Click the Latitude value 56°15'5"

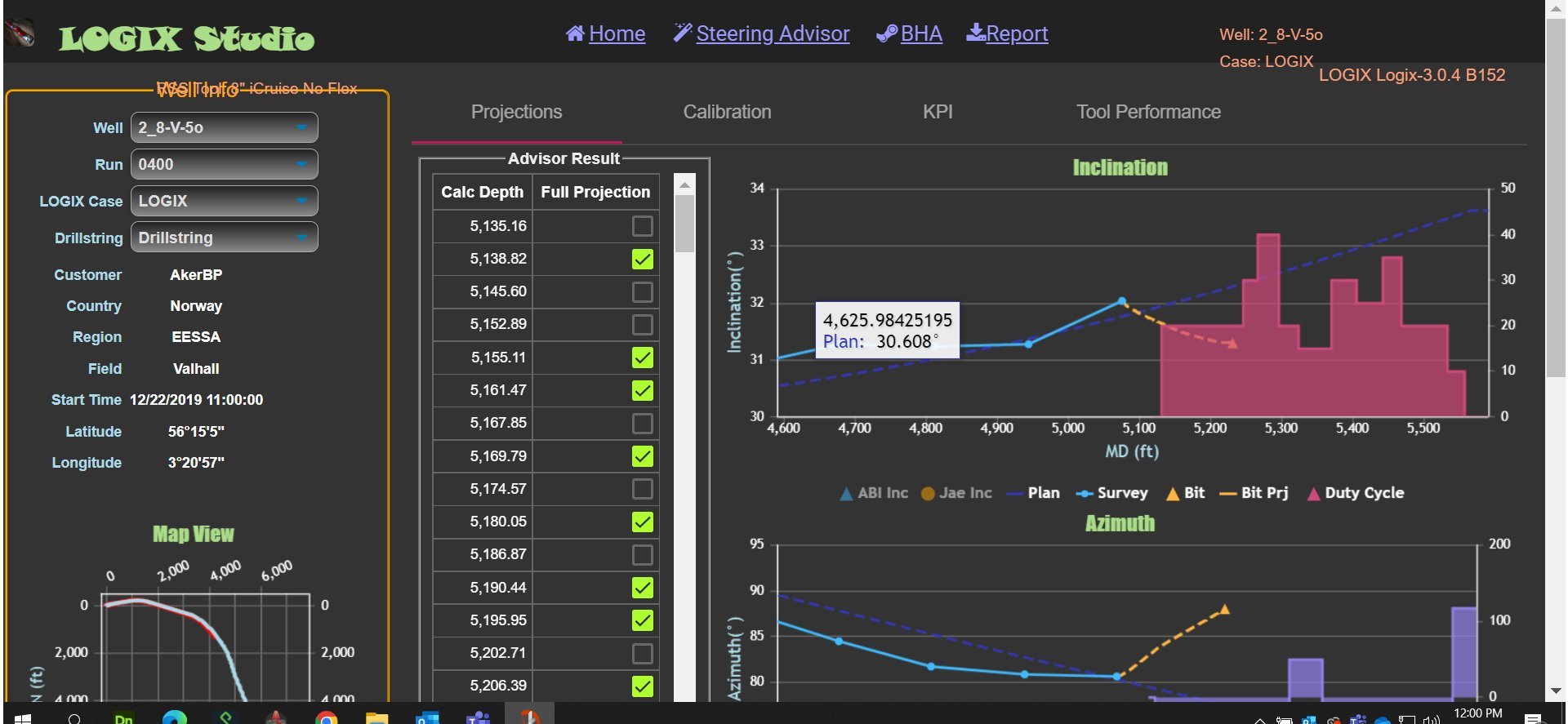pos(196,432)
